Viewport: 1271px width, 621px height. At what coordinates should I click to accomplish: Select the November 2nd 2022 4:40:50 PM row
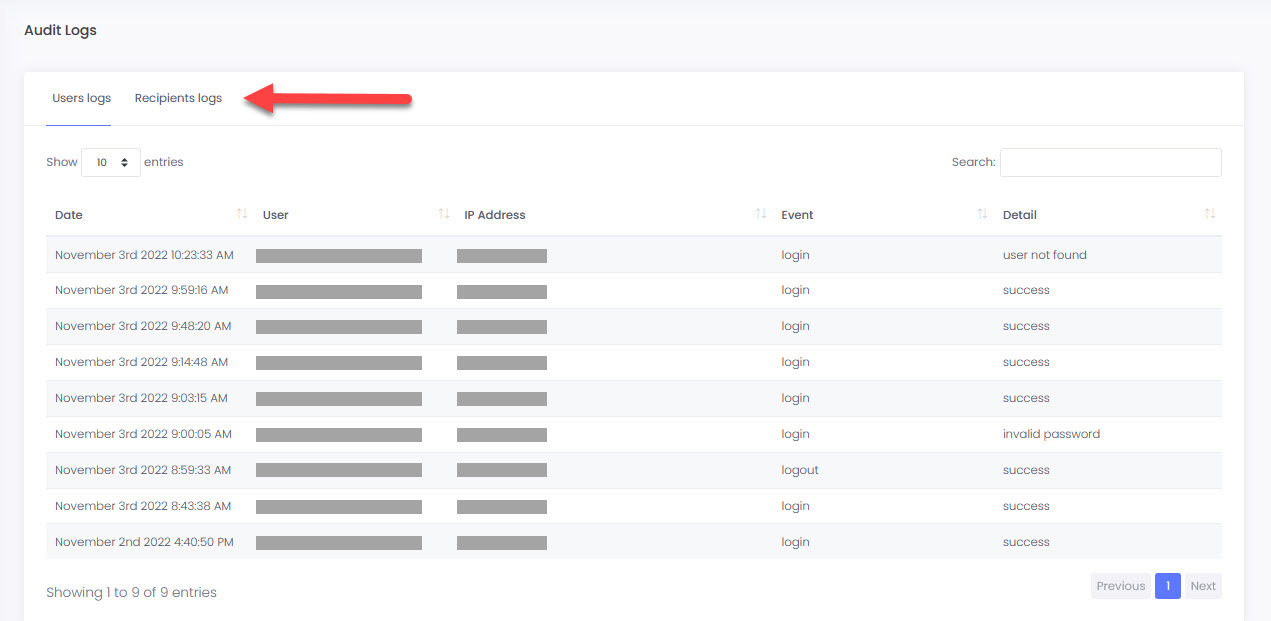pos(144,542)
